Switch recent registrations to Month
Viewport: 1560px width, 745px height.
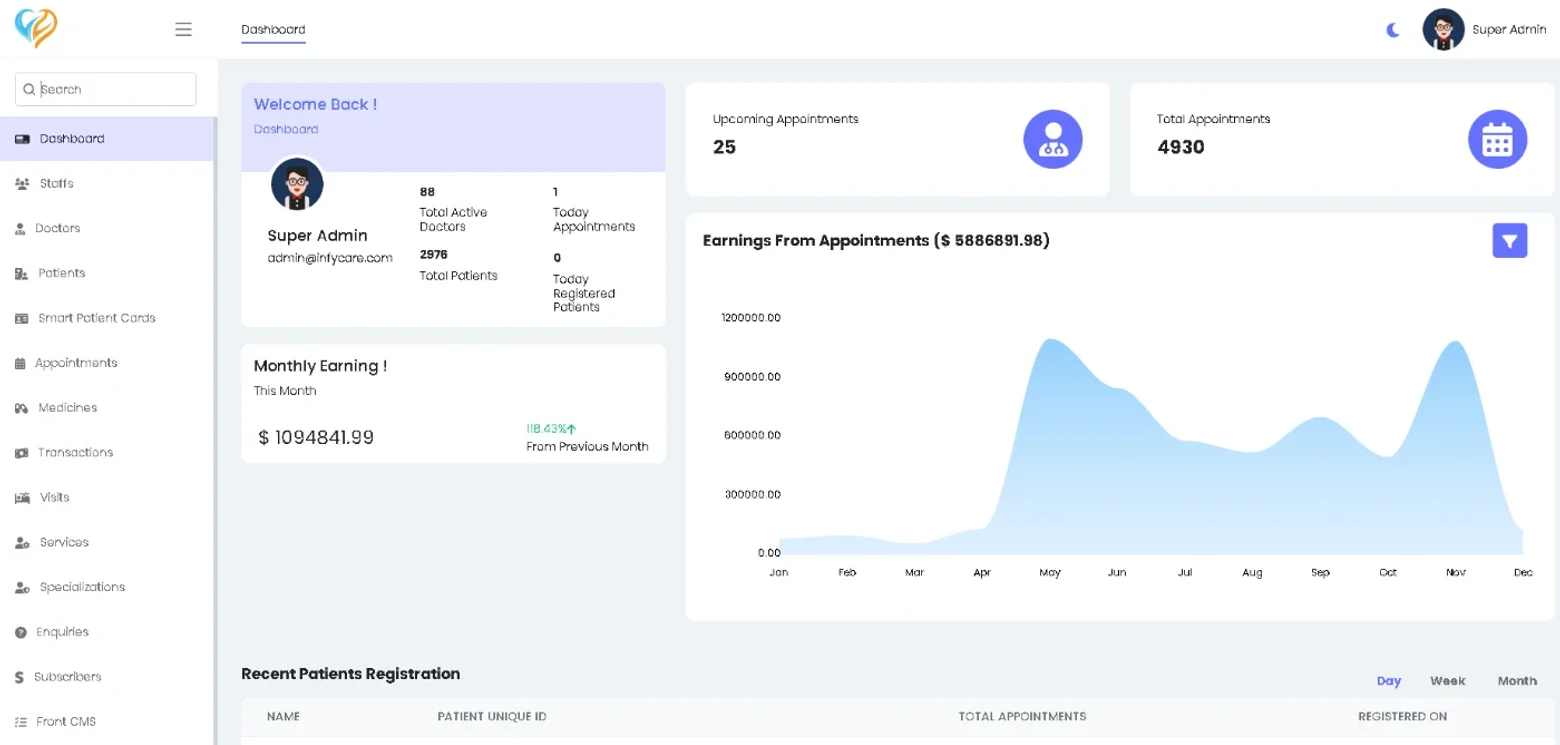[1517, 681]
